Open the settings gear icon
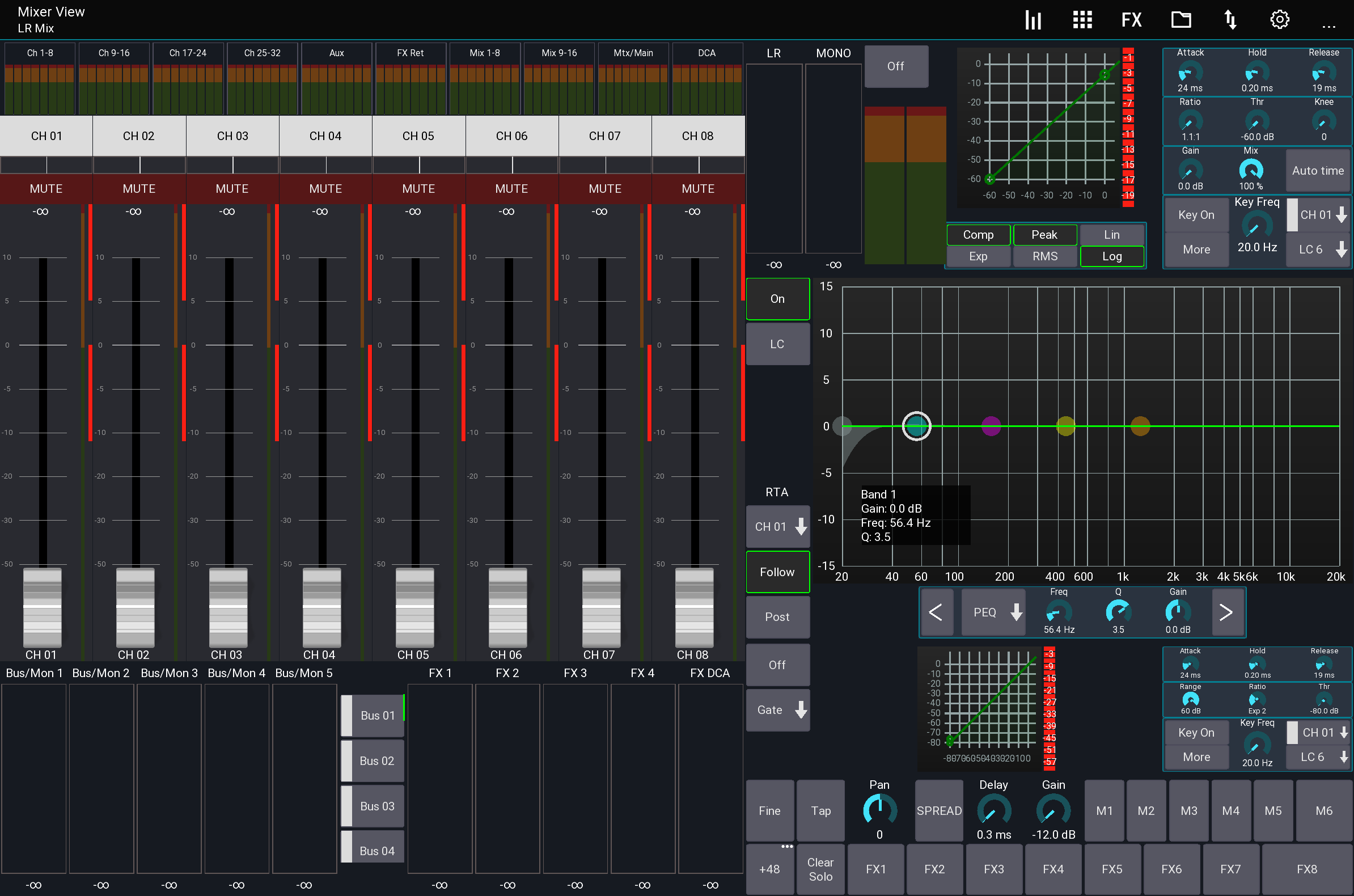This screenshot has width=1354, height=896. coord(1280,19)
